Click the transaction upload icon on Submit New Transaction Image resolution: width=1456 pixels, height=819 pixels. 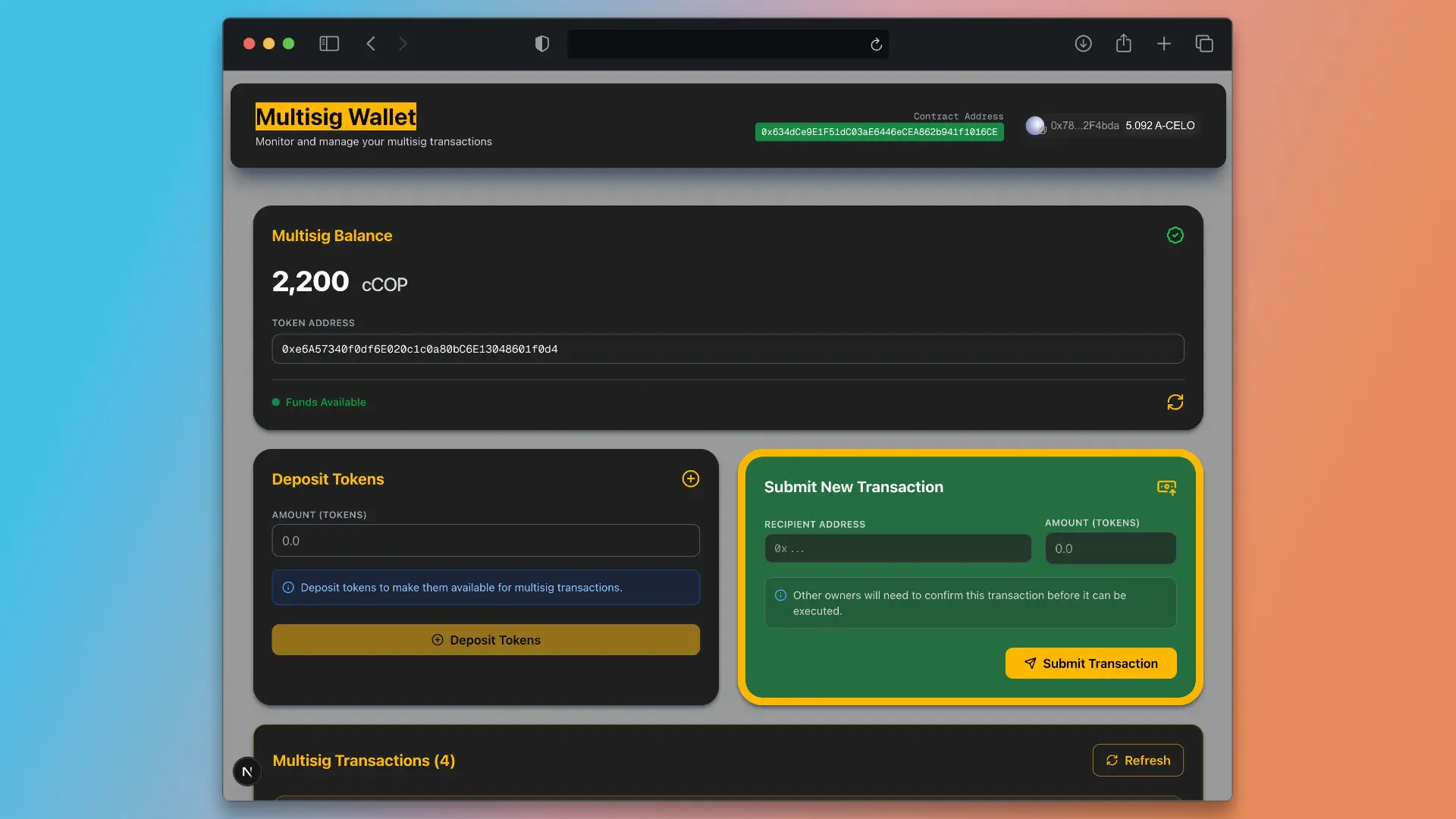(x=1167, y=488)
